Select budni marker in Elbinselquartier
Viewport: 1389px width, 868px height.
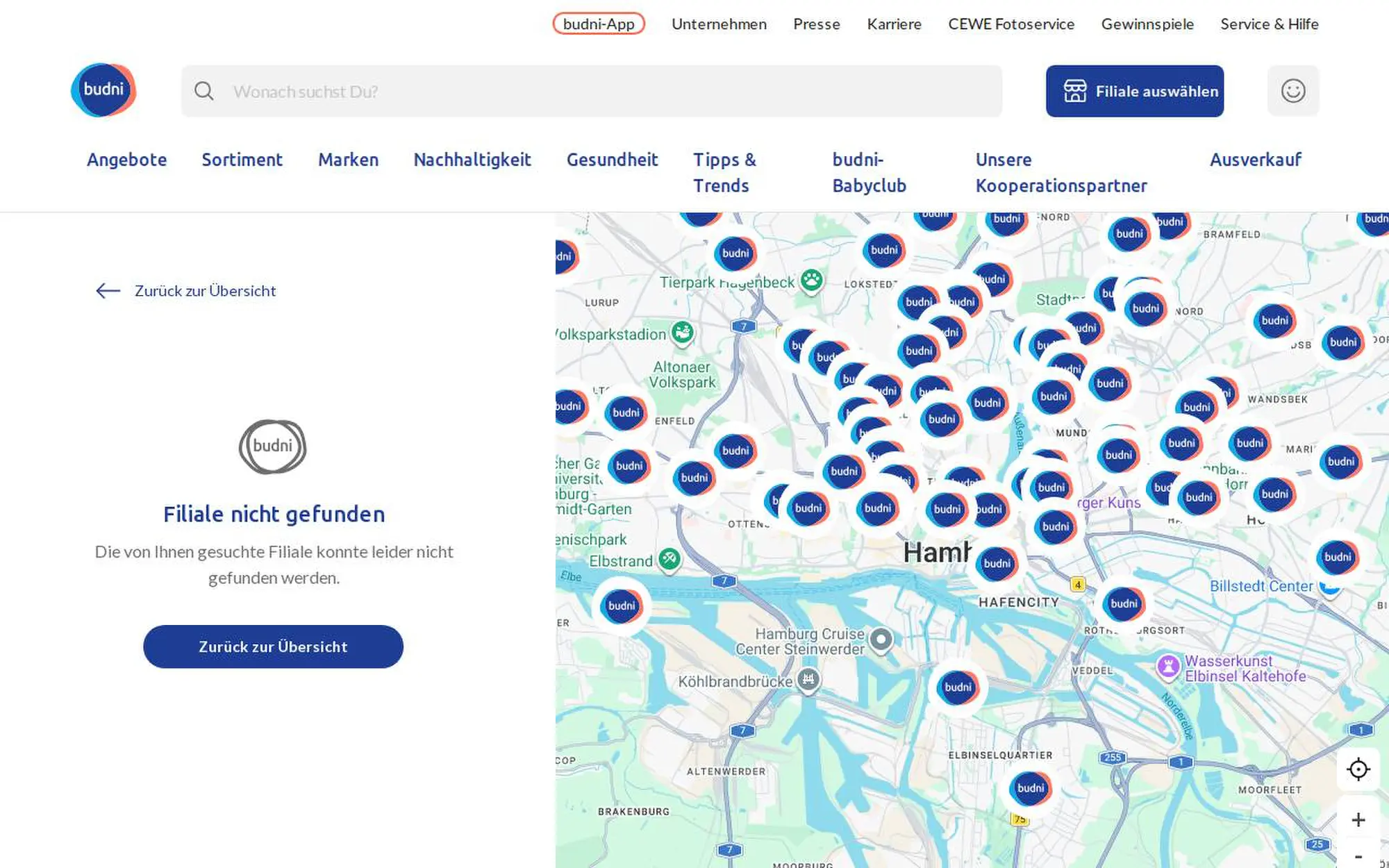tap(1030, 788)
